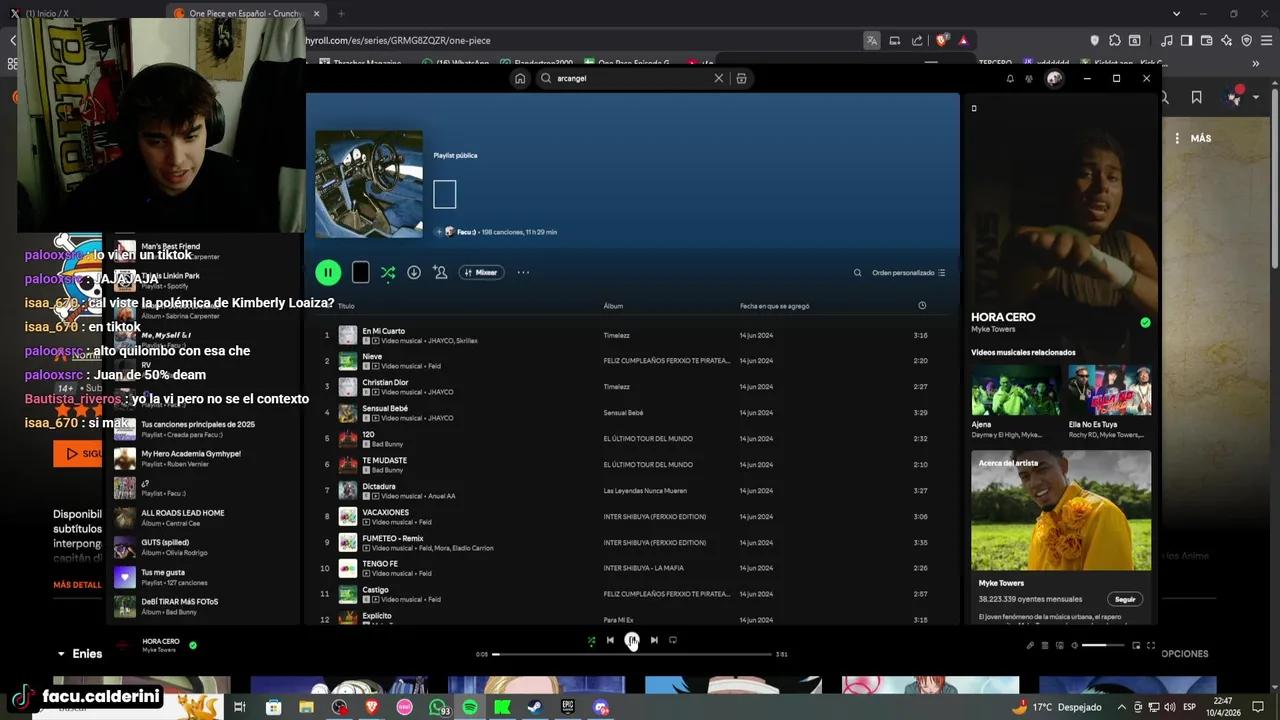Open the play queue icon

(x=1045, y=645)
